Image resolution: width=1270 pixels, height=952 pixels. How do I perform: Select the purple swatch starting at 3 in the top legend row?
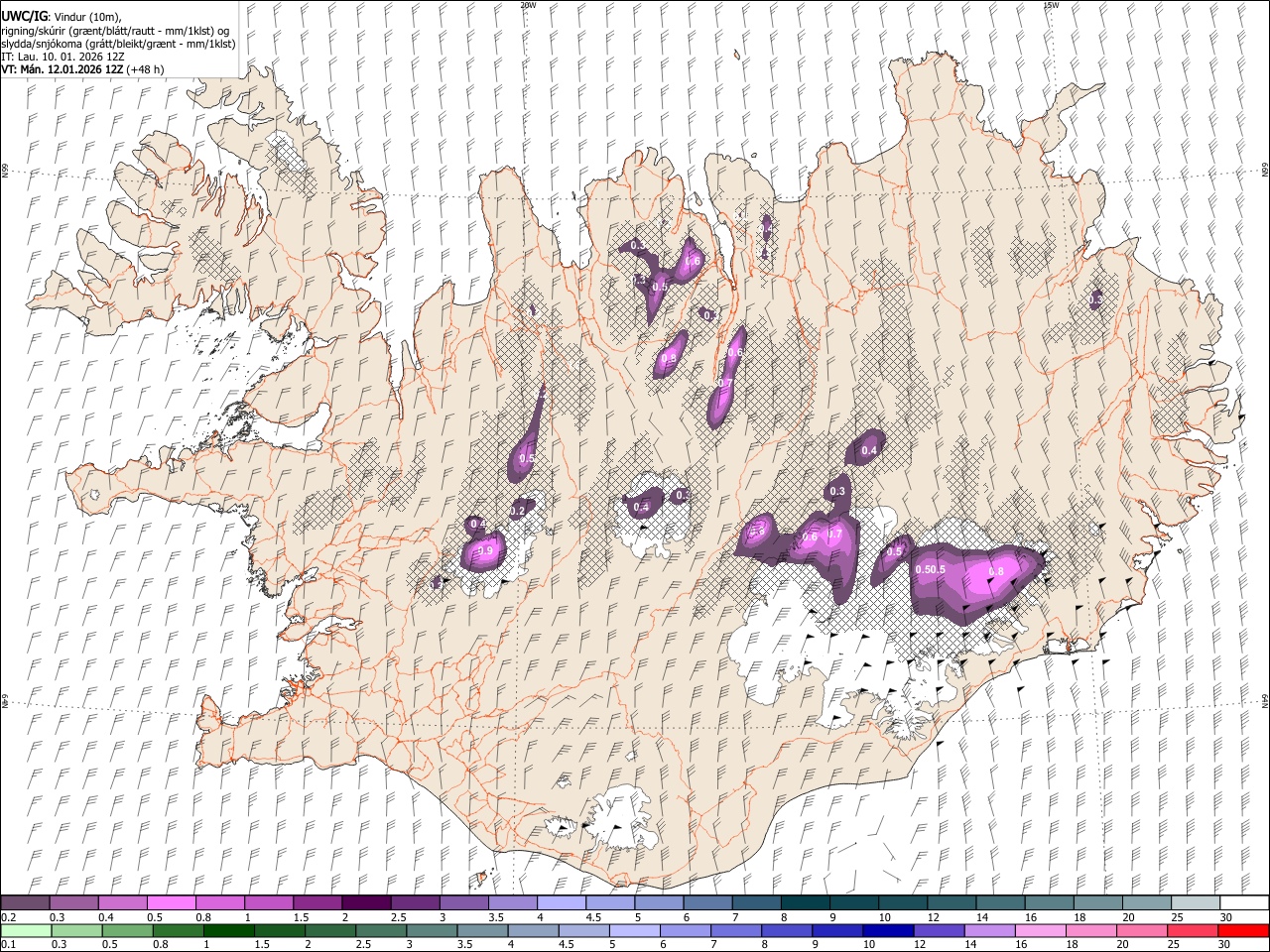463,902
